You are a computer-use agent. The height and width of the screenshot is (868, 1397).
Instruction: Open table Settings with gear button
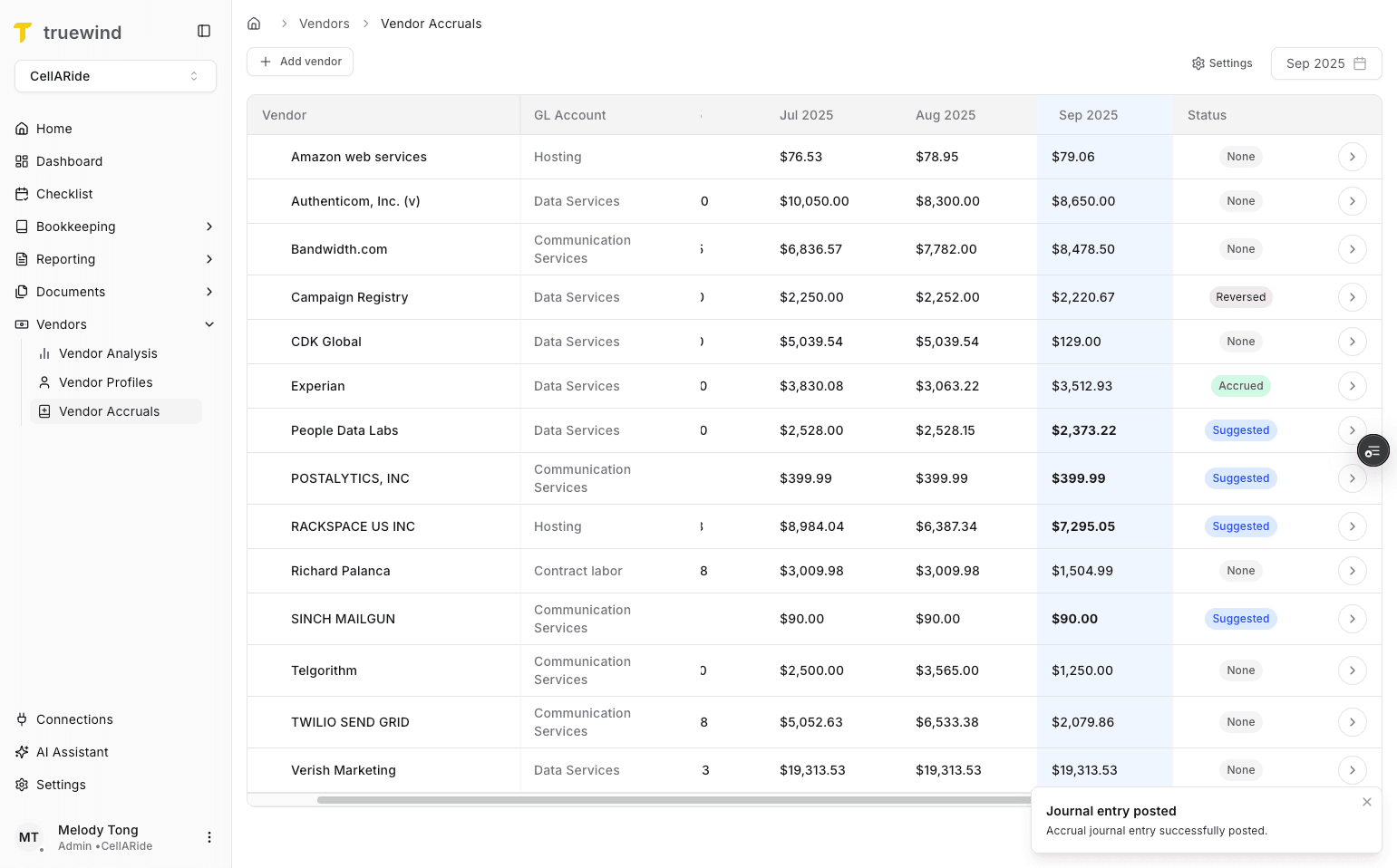[x=1221, y=63]
